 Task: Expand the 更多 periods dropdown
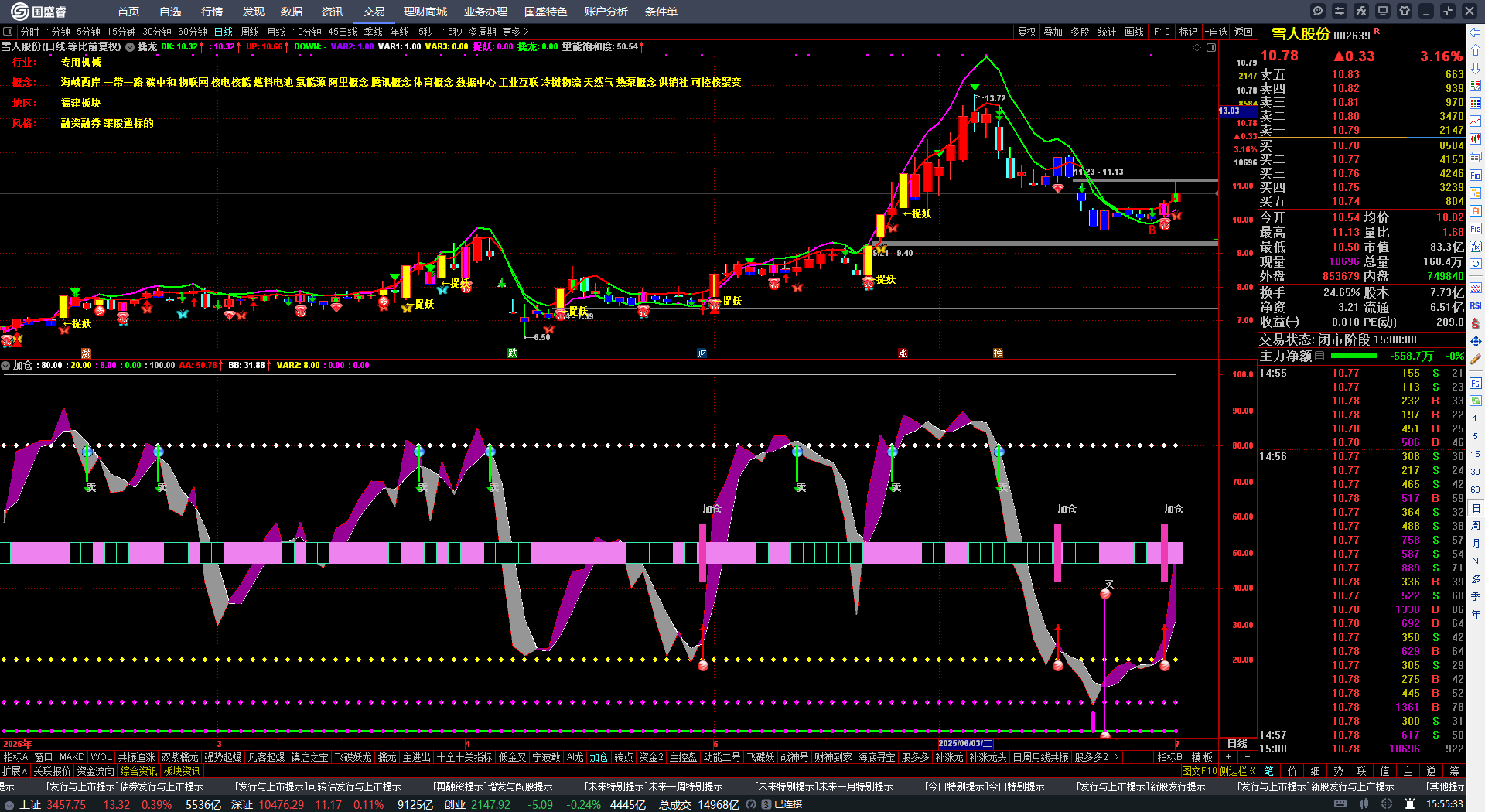pyautogui.click(x=515, y=32)
